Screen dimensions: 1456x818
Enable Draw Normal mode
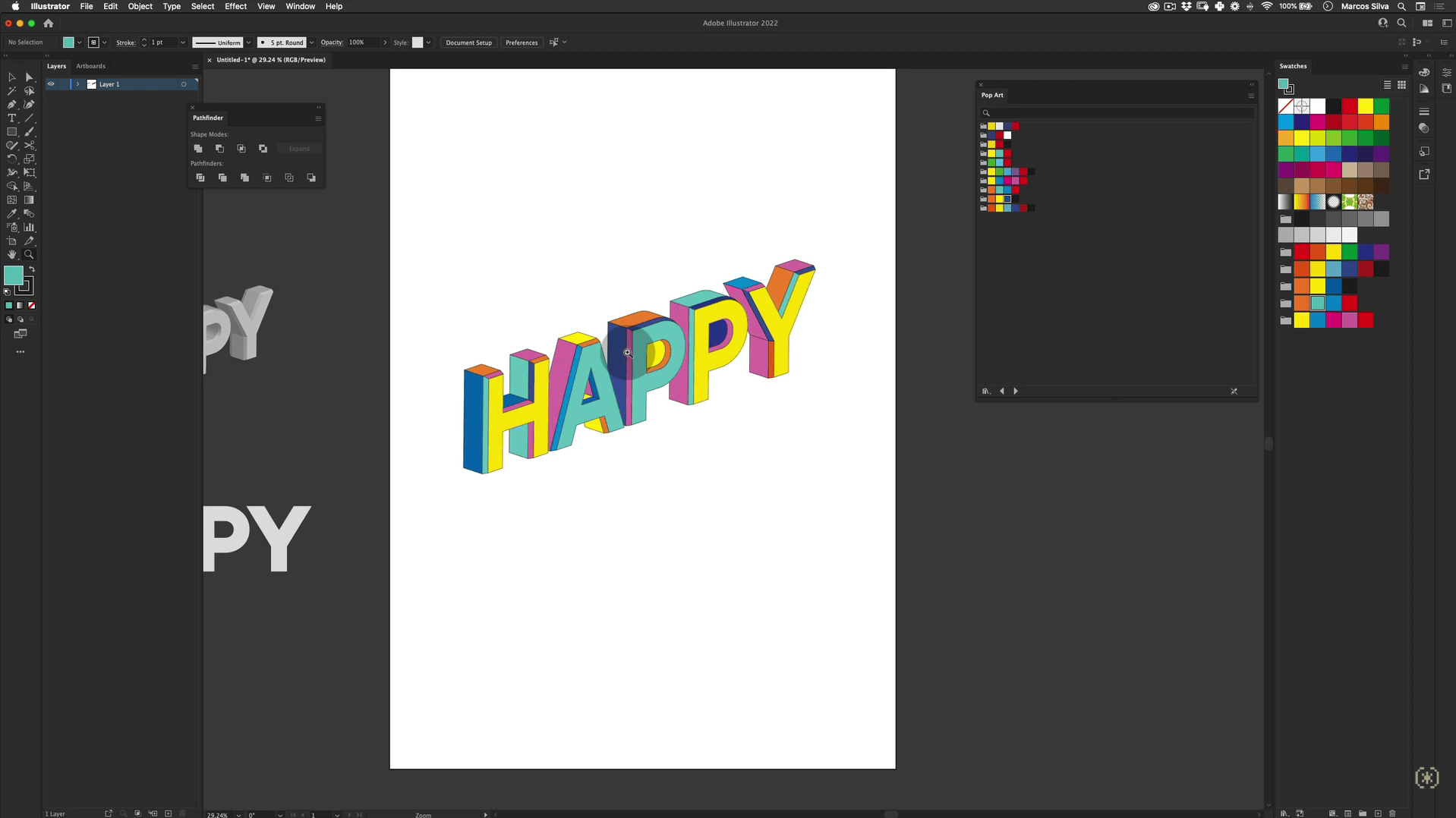(9, 319)
